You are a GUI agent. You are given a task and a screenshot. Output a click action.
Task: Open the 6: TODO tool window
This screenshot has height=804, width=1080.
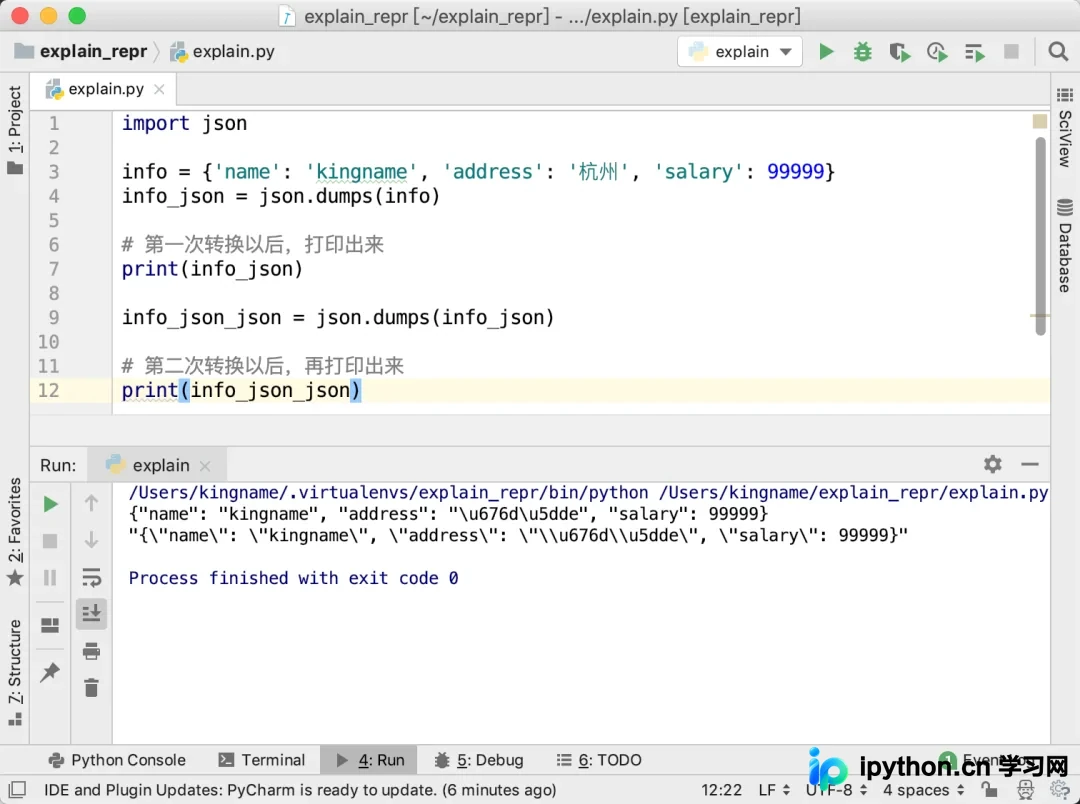[599, 760]
